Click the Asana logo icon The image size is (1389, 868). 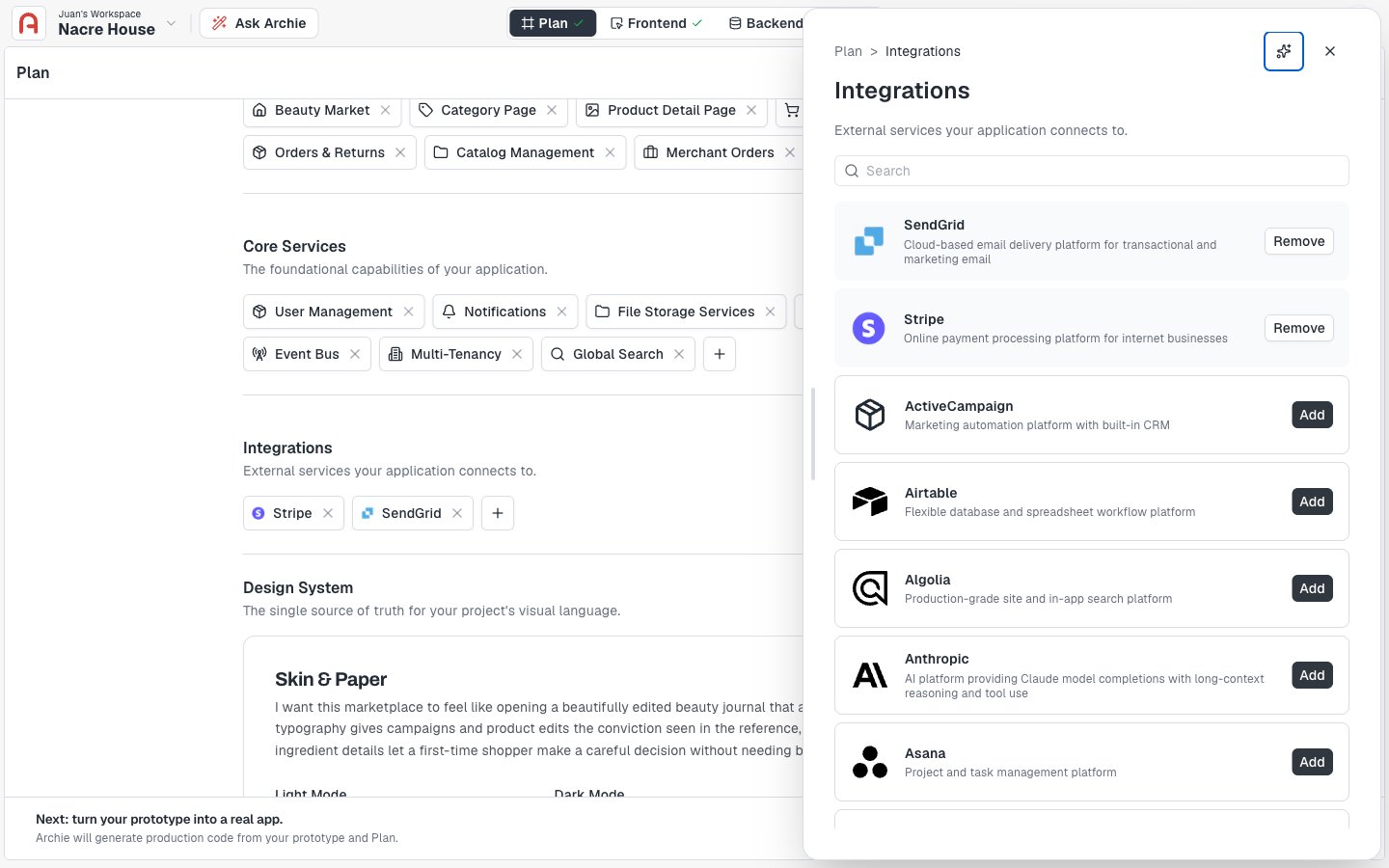pos(870,762)
